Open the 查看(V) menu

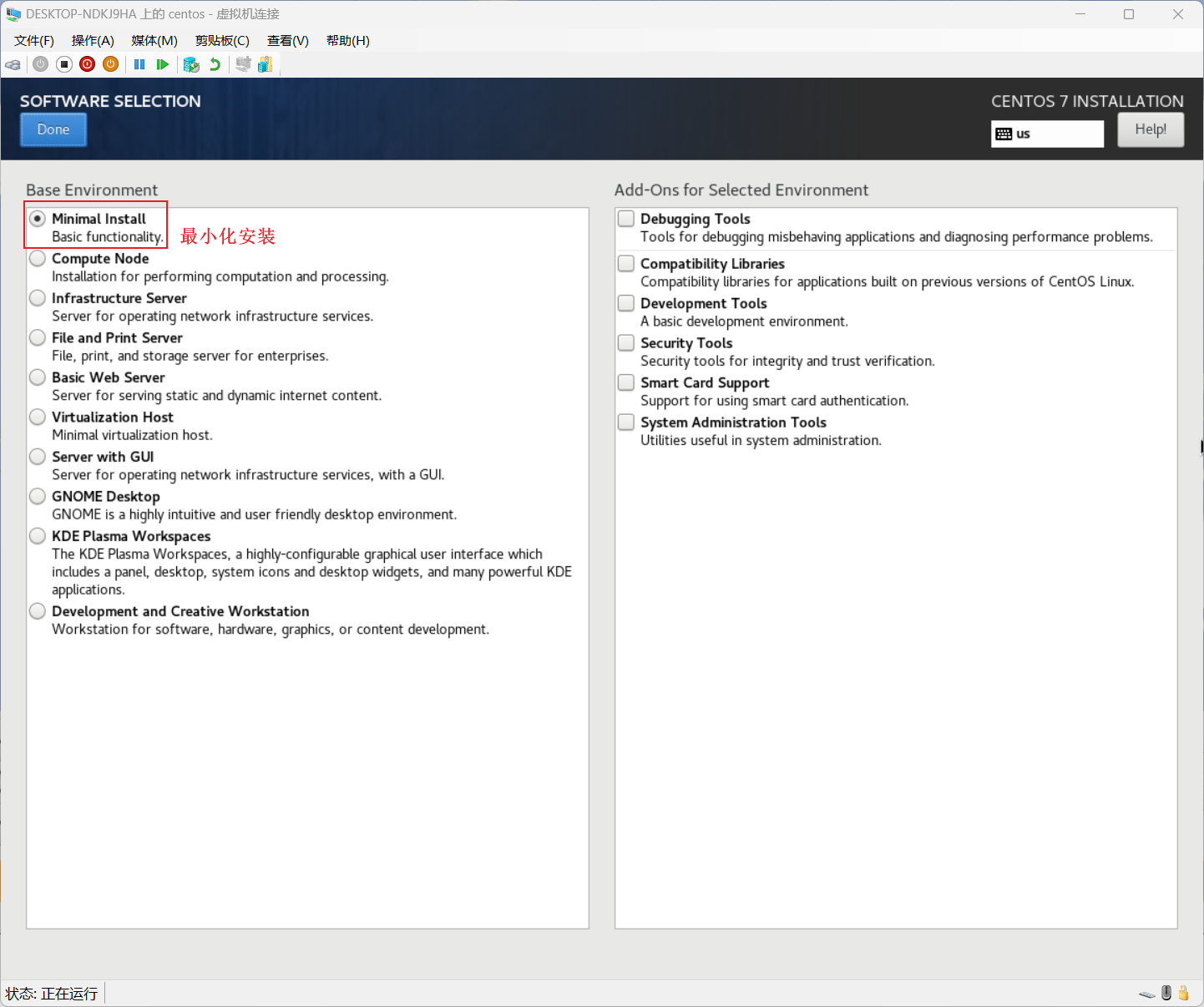(288, 41)
